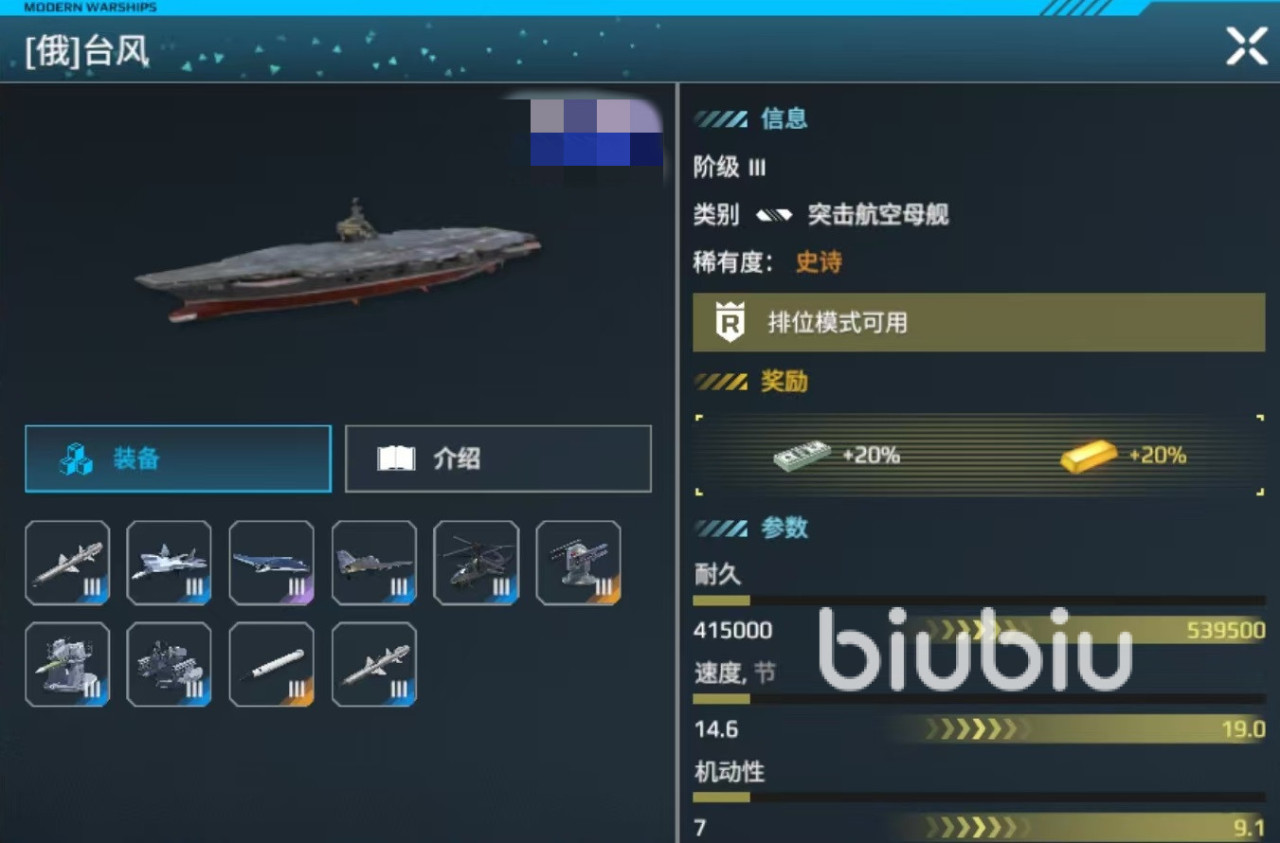Close the 台风 ship info panel
This screenshot has width=1280, height=843.
pos(1246,47)
